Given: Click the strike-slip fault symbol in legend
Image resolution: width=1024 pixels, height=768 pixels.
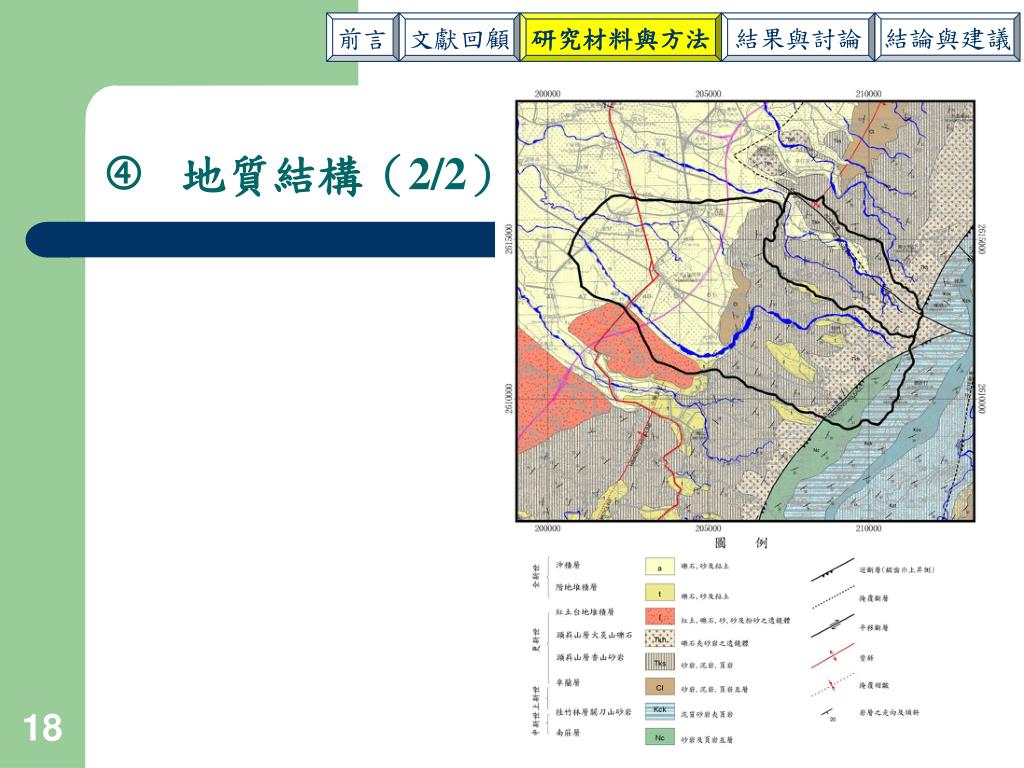Looking at the screenshot, I should [x=833, y=626].
